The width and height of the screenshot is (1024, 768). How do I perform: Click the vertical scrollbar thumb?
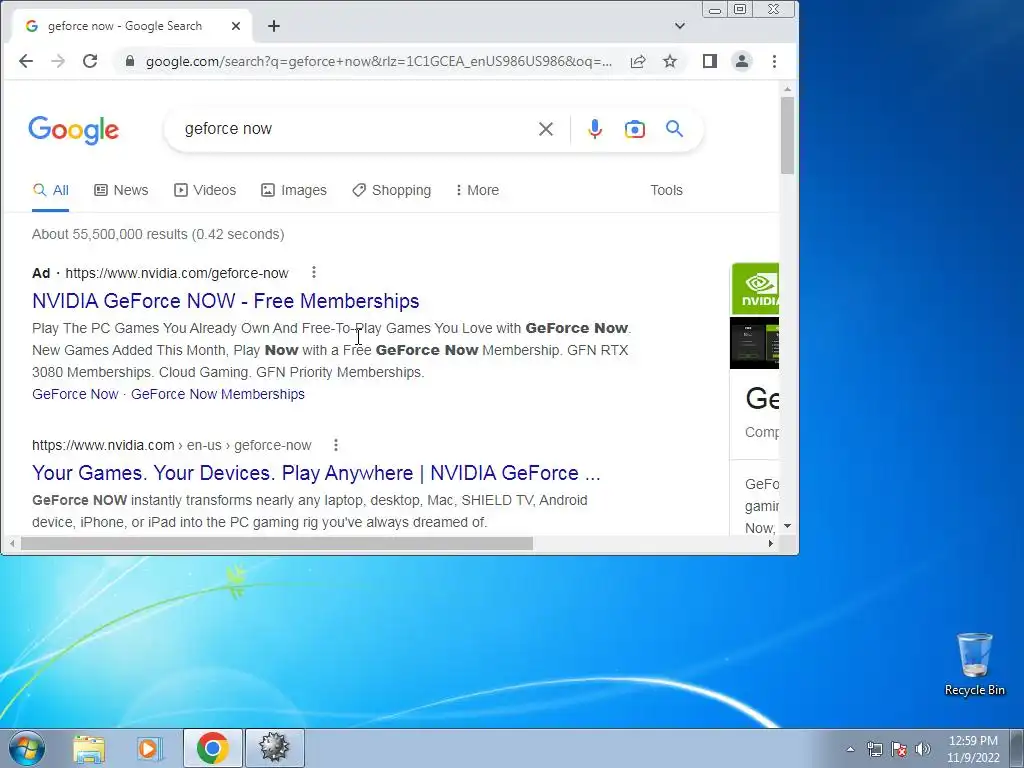[x=788, y=135]
